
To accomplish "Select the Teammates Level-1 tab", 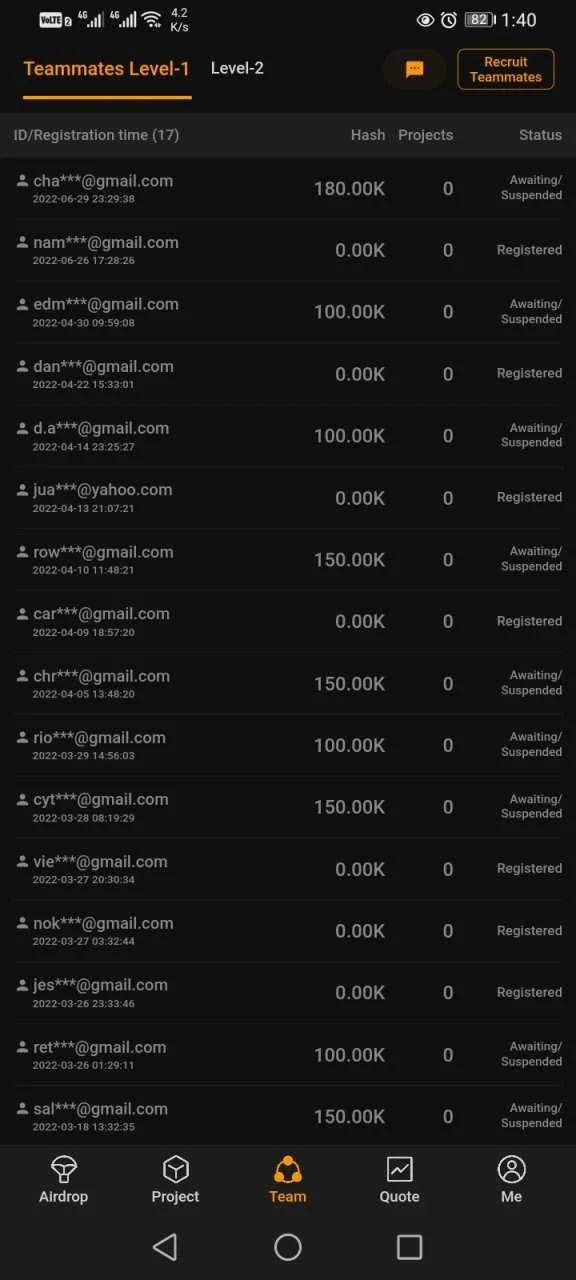I will coord(106,69).
